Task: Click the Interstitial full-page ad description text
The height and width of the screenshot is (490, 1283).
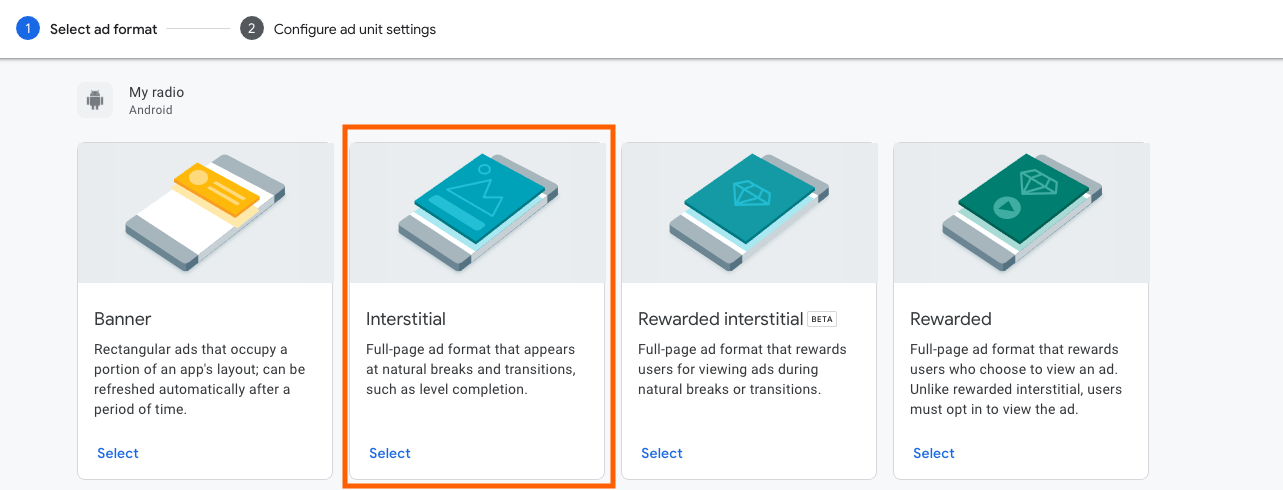Action: point(471,369)
